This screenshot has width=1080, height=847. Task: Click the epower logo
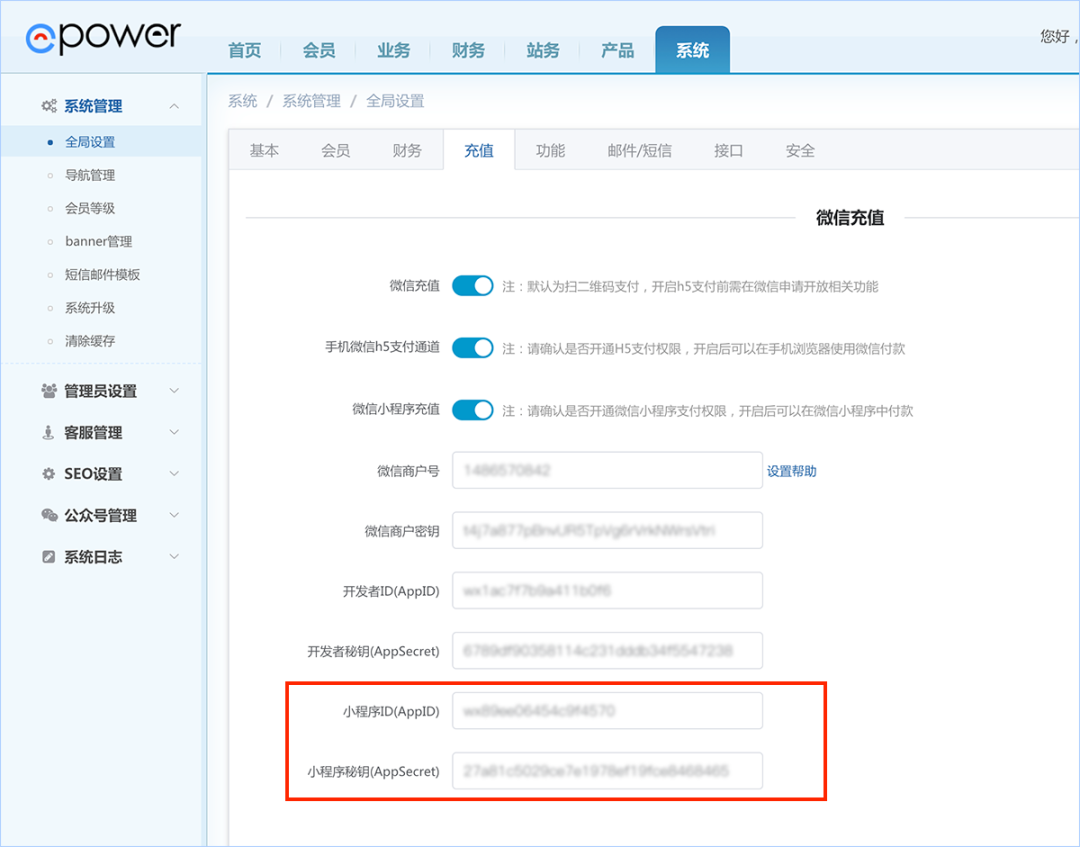[103, 38]
